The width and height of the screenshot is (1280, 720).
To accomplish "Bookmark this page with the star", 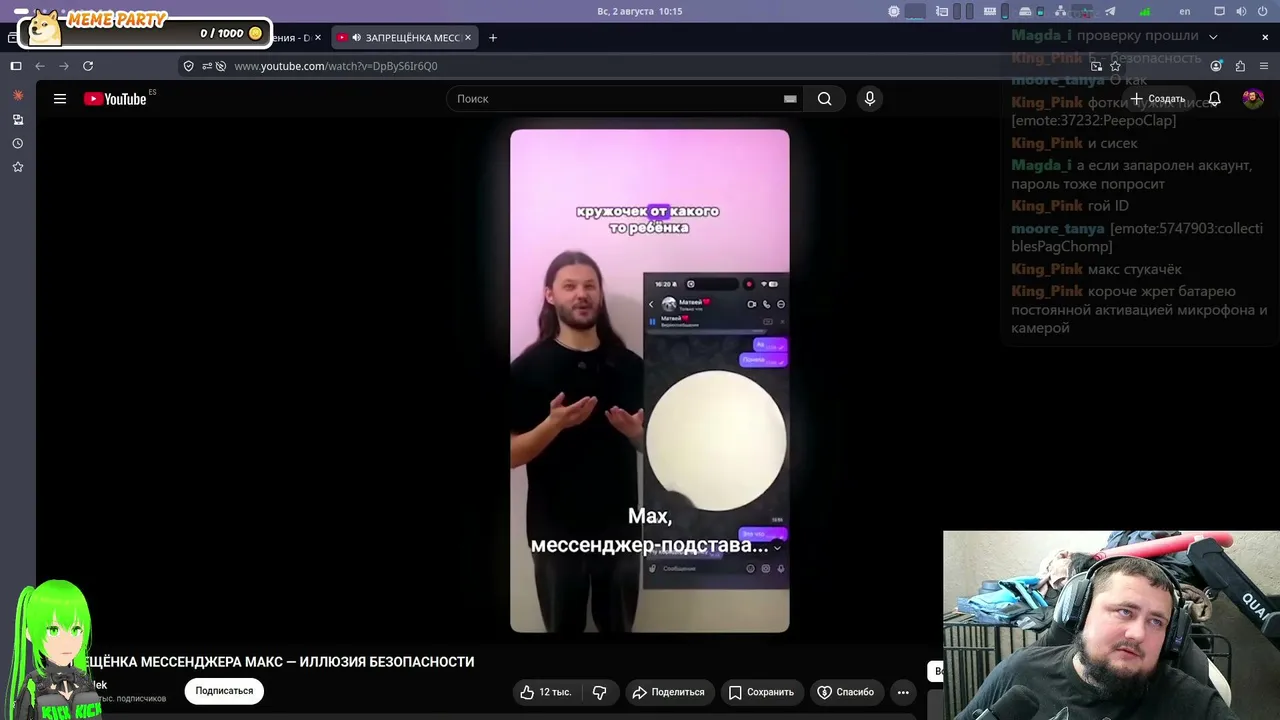I will point(1115,66).
